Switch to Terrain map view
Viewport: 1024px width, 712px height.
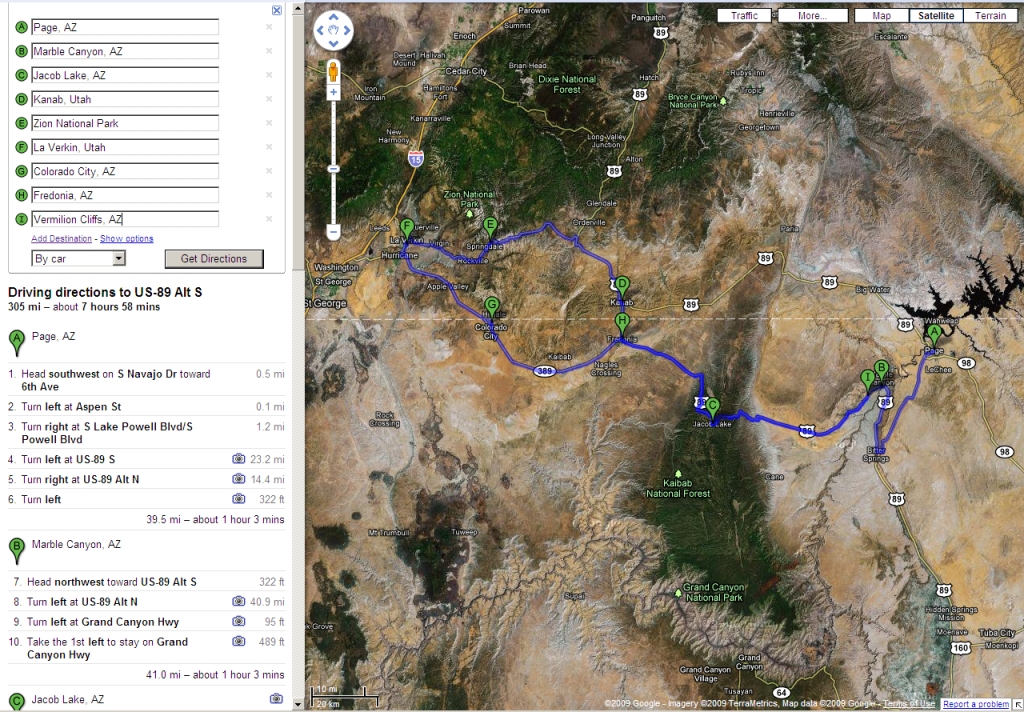991,16
